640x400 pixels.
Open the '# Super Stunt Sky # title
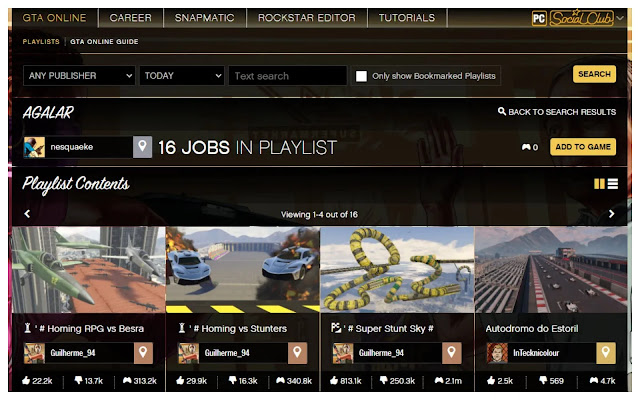pyautogui.click(x=388, y=329)
